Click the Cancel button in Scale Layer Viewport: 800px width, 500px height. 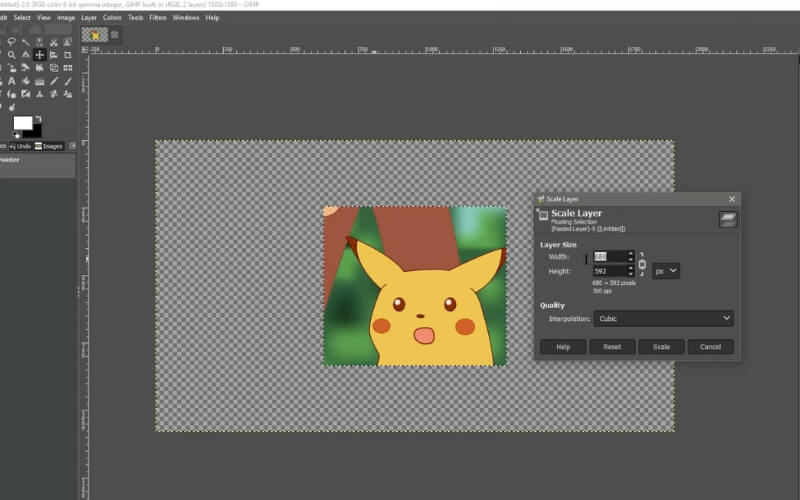(710, 347)
